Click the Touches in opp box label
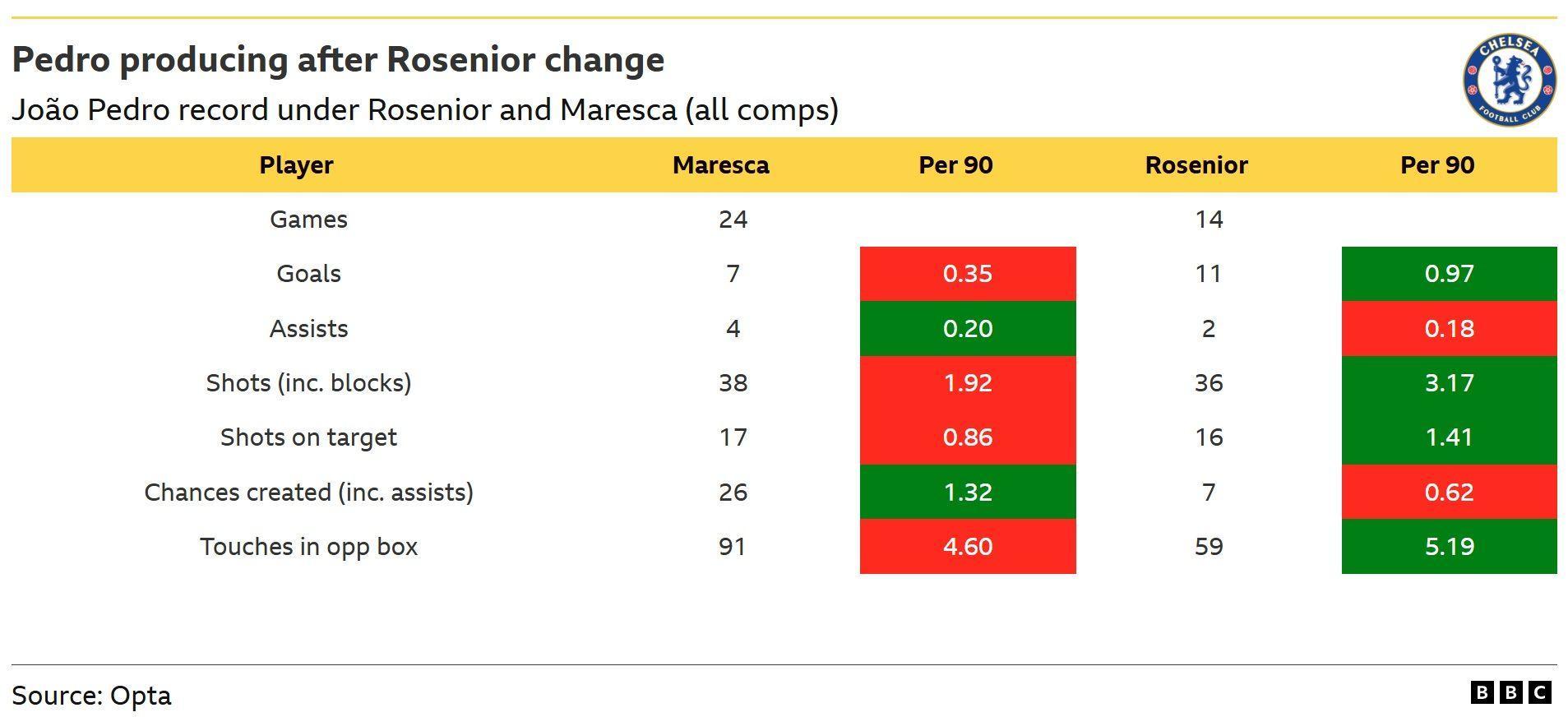 [x=308, y=547]
